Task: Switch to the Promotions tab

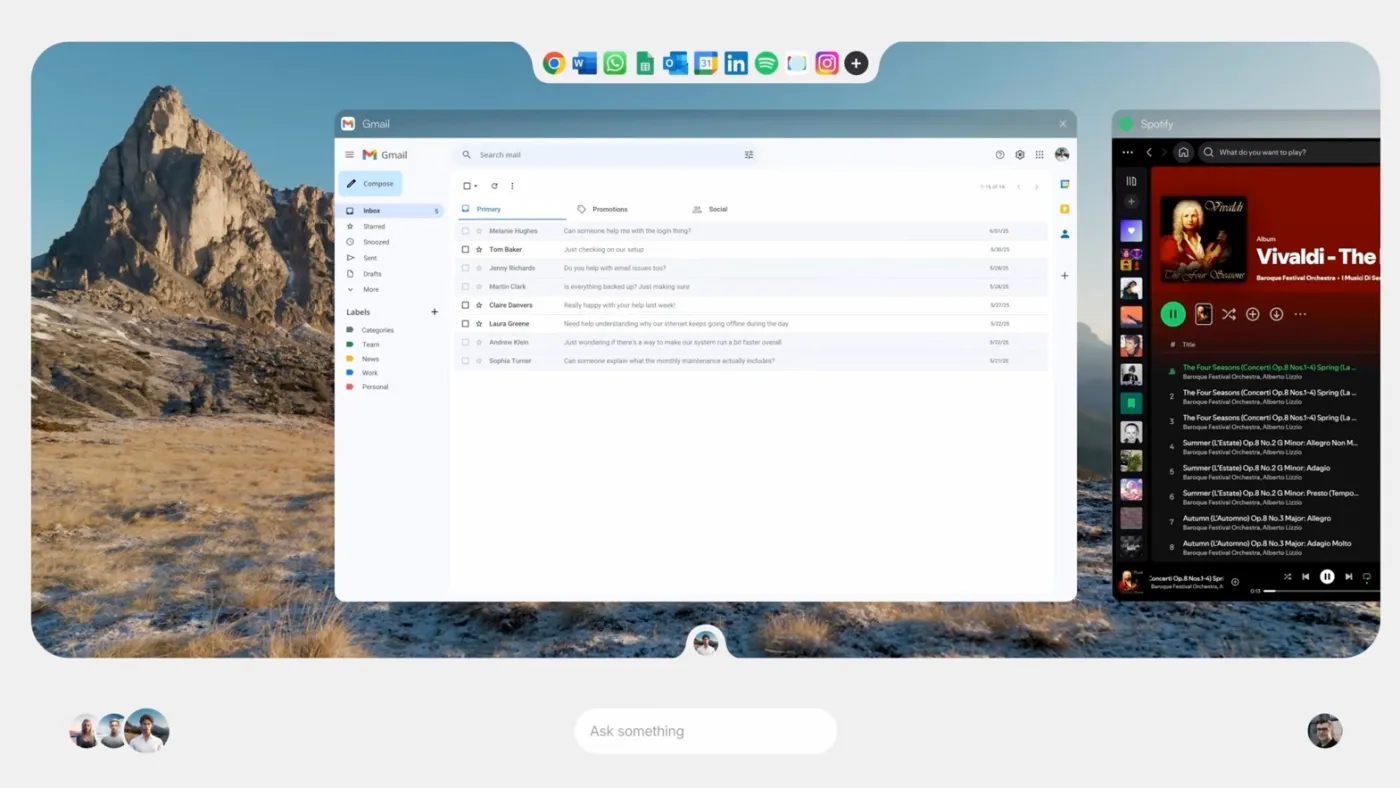Action: pyautogui.click(x=609, y=209)
